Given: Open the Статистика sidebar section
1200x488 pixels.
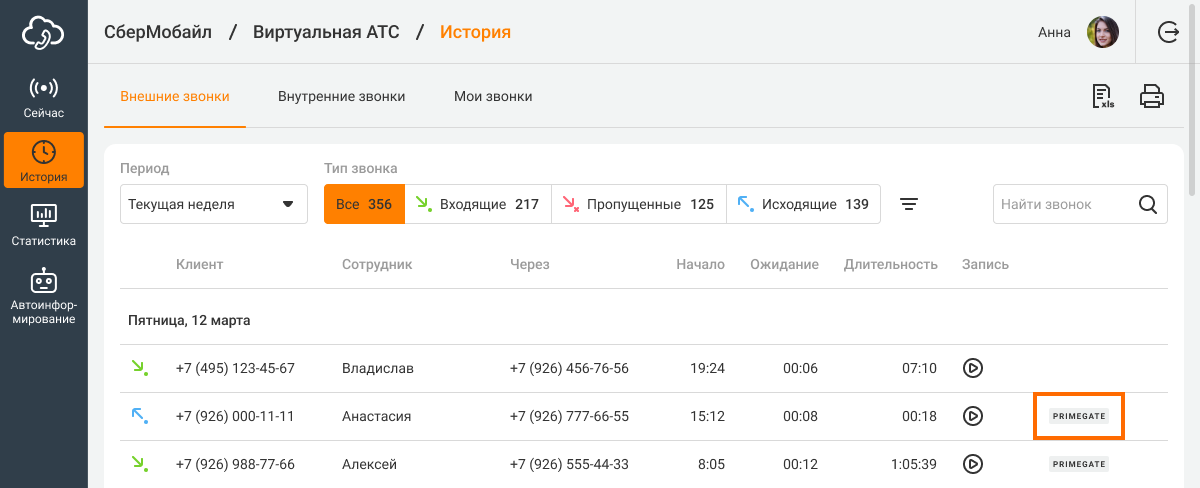Looking at the screenshot, I should pos(44,224).
